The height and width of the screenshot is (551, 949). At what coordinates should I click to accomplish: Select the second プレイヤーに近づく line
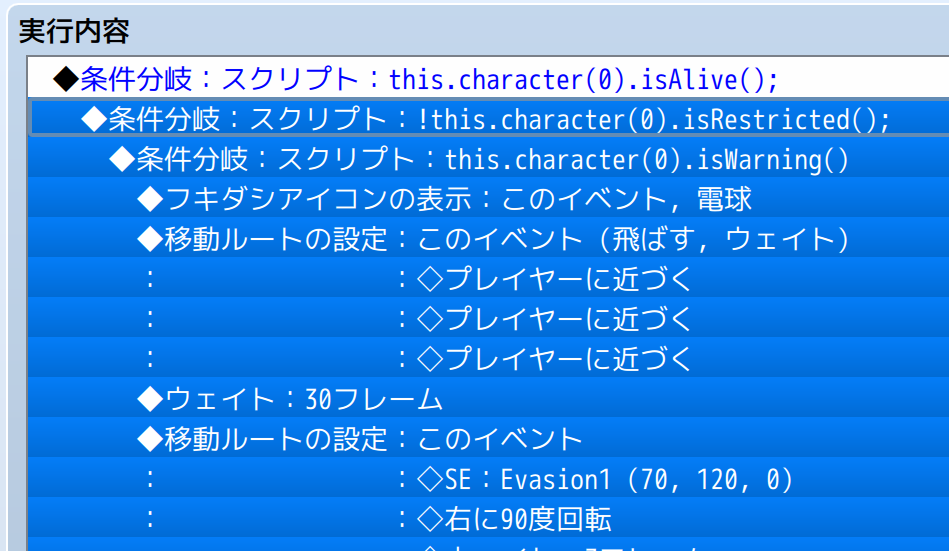[x=554, y=319]
